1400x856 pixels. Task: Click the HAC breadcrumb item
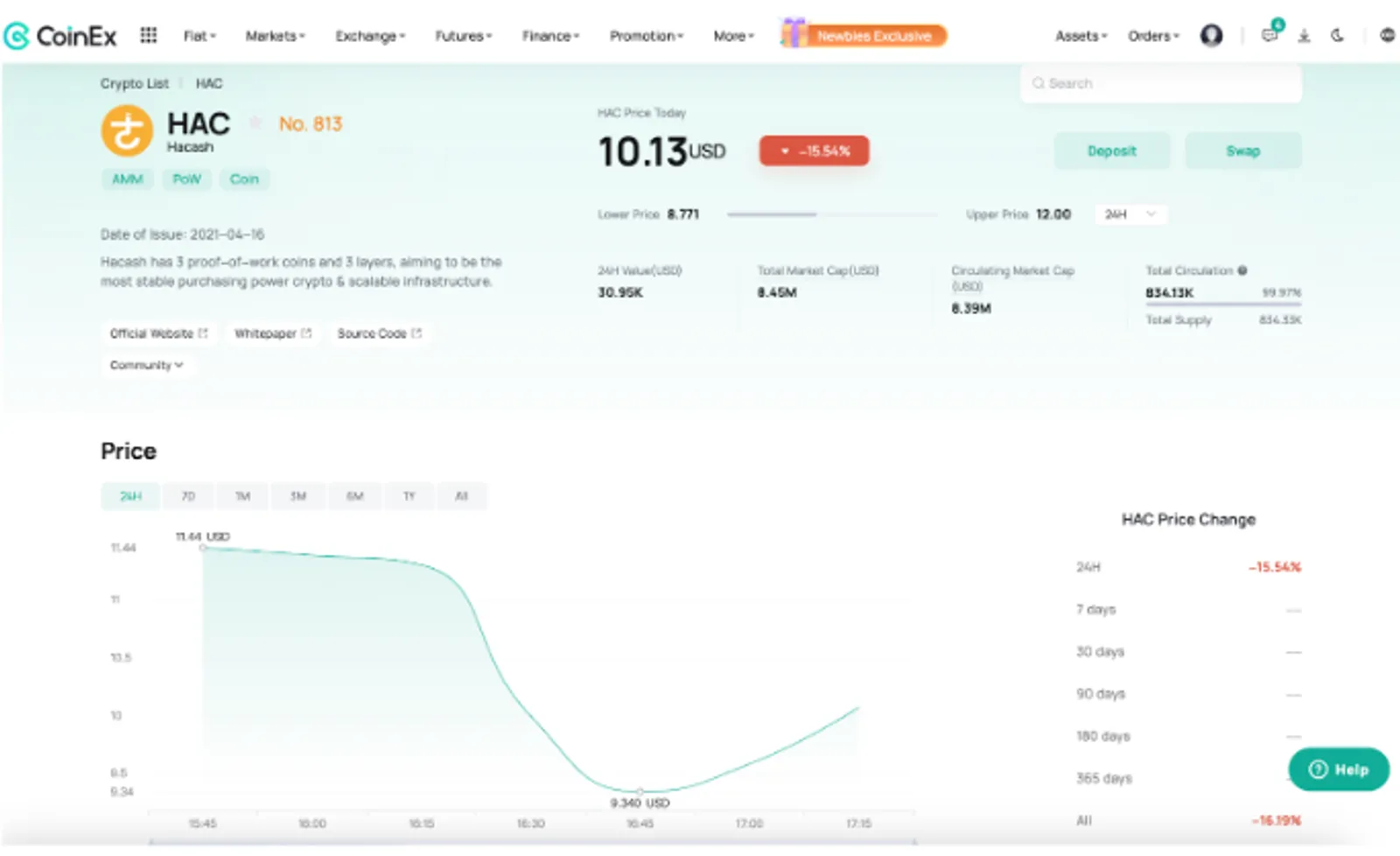209,83
